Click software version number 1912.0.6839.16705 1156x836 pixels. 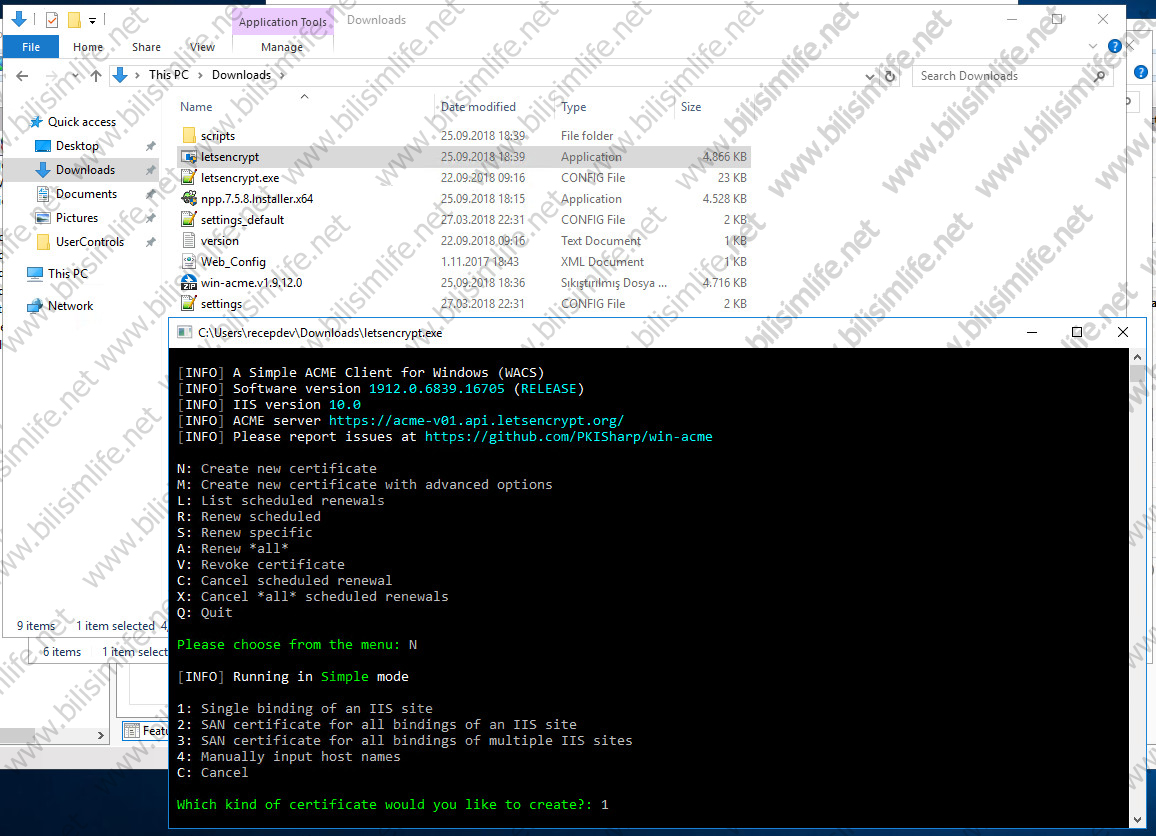pyautogui.click(x=436, y=389)
